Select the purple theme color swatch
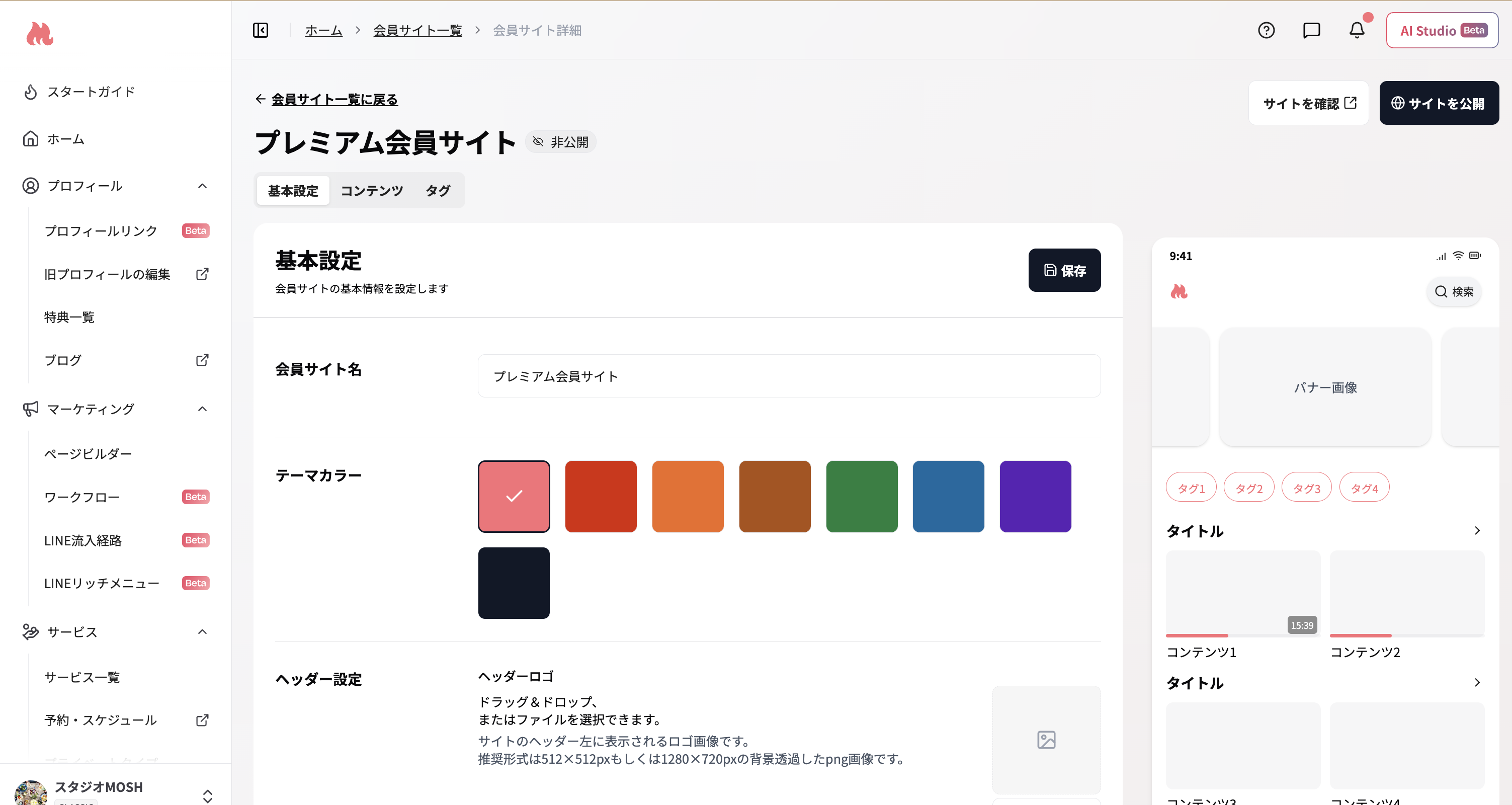The image size is (1512, 805). pyautogui.click(x=1035, y=496)
